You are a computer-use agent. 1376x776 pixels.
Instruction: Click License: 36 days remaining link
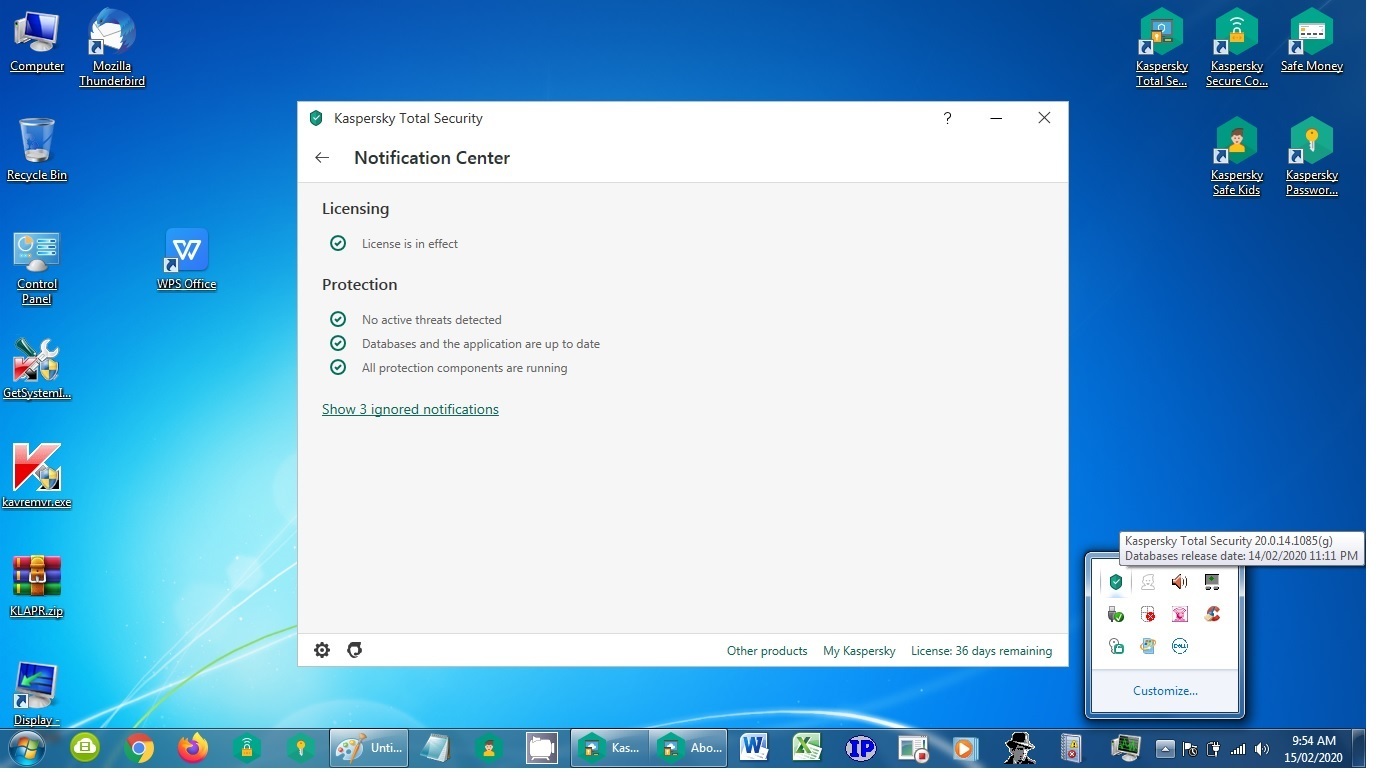981,651
